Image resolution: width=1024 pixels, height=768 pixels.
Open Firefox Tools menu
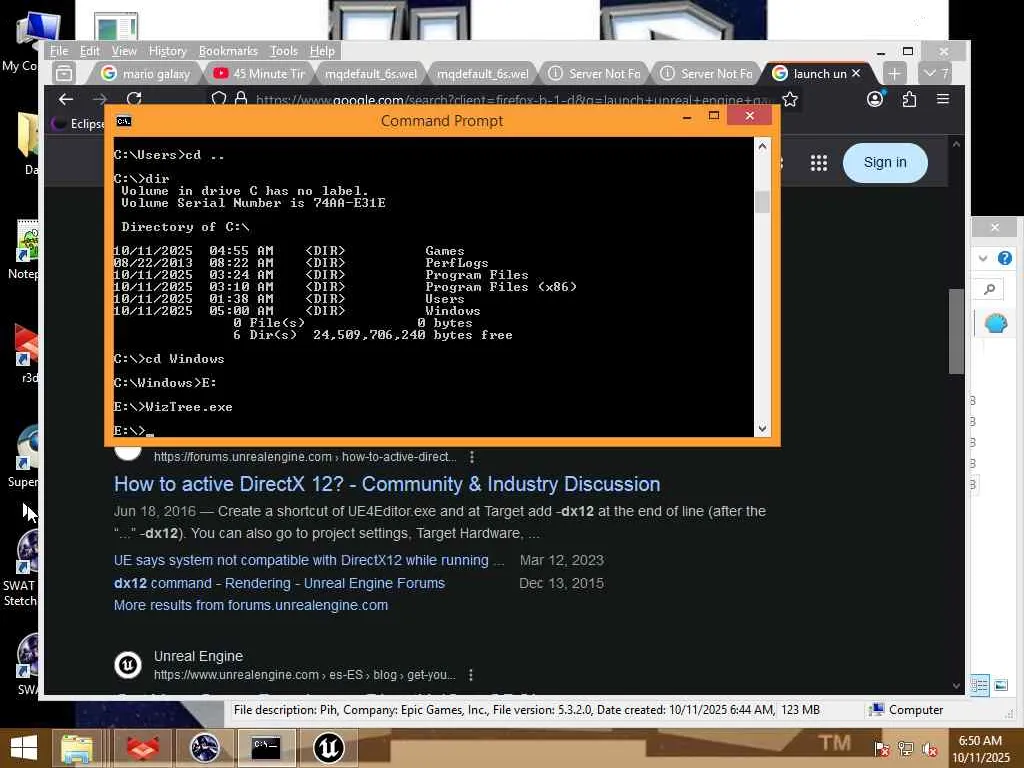coord(283,51)
